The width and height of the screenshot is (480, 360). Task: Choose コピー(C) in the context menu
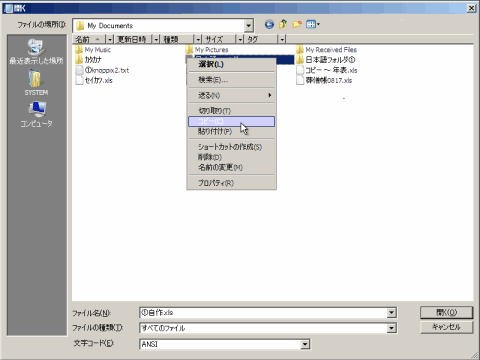(x=231, y=121)
